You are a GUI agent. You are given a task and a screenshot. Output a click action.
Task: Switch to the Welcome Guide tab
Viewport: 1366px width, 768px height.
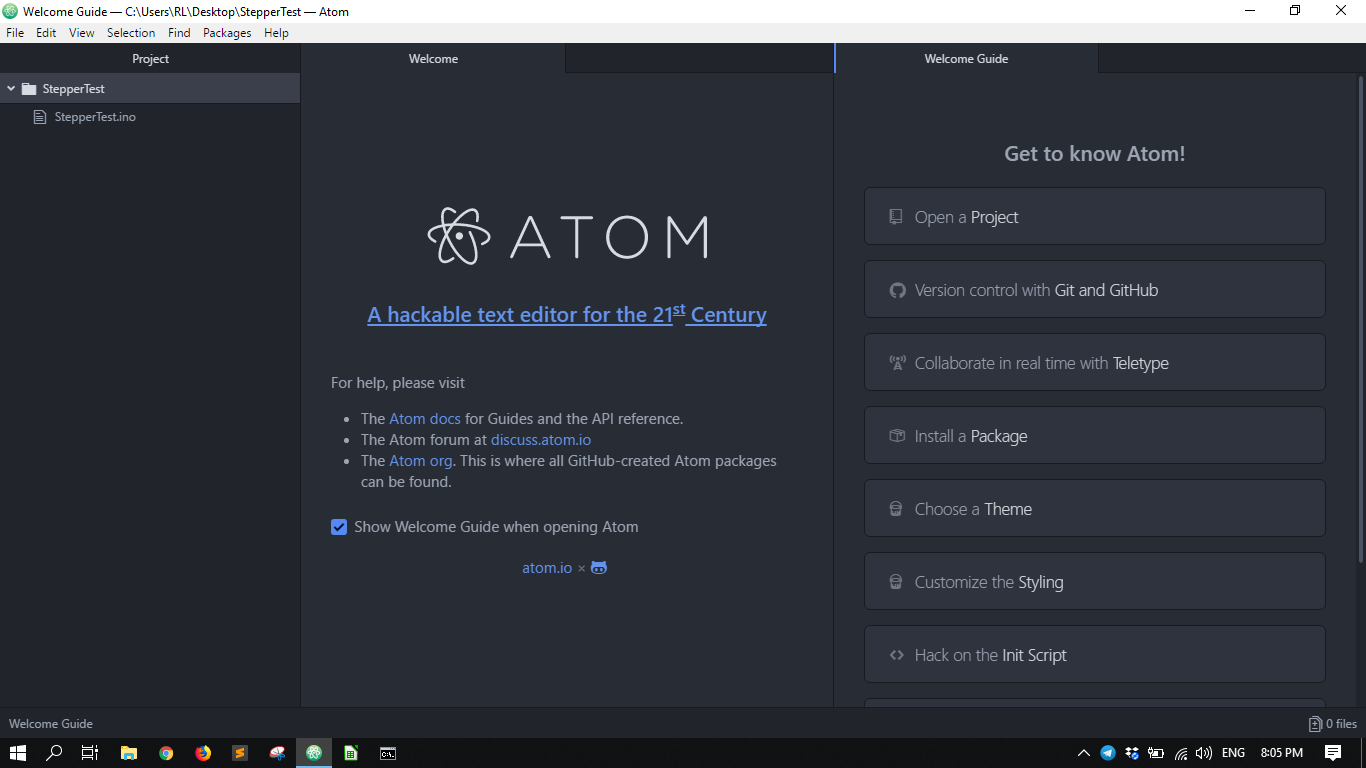click(966, 59)
